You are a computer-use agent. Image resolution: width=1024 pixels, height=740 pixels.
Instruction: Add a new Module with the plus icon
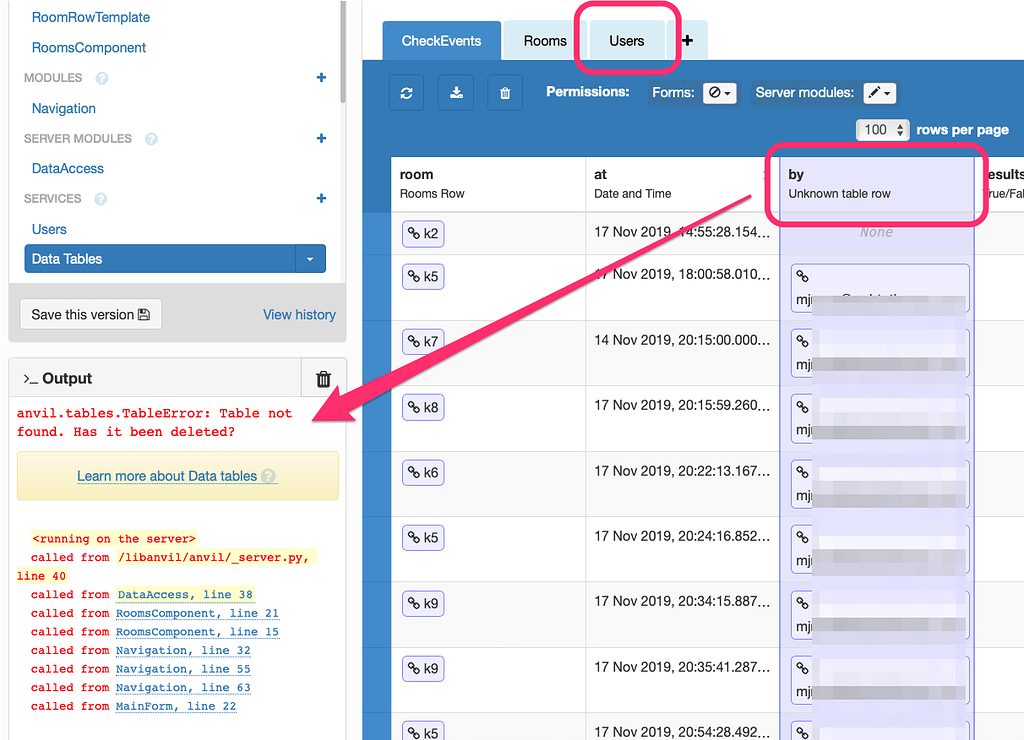[x=320, y=77]
